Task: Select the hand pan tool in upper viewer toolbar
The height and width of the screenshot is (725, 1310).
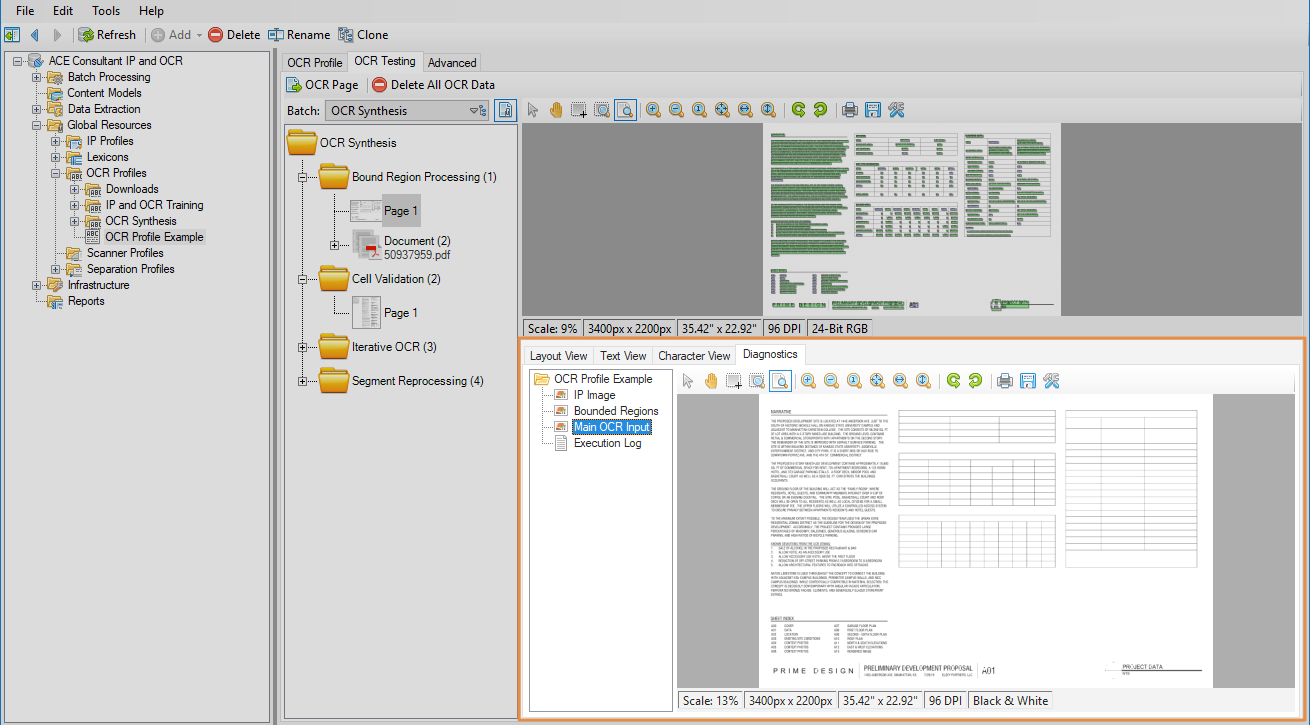Action: [555, 110]
